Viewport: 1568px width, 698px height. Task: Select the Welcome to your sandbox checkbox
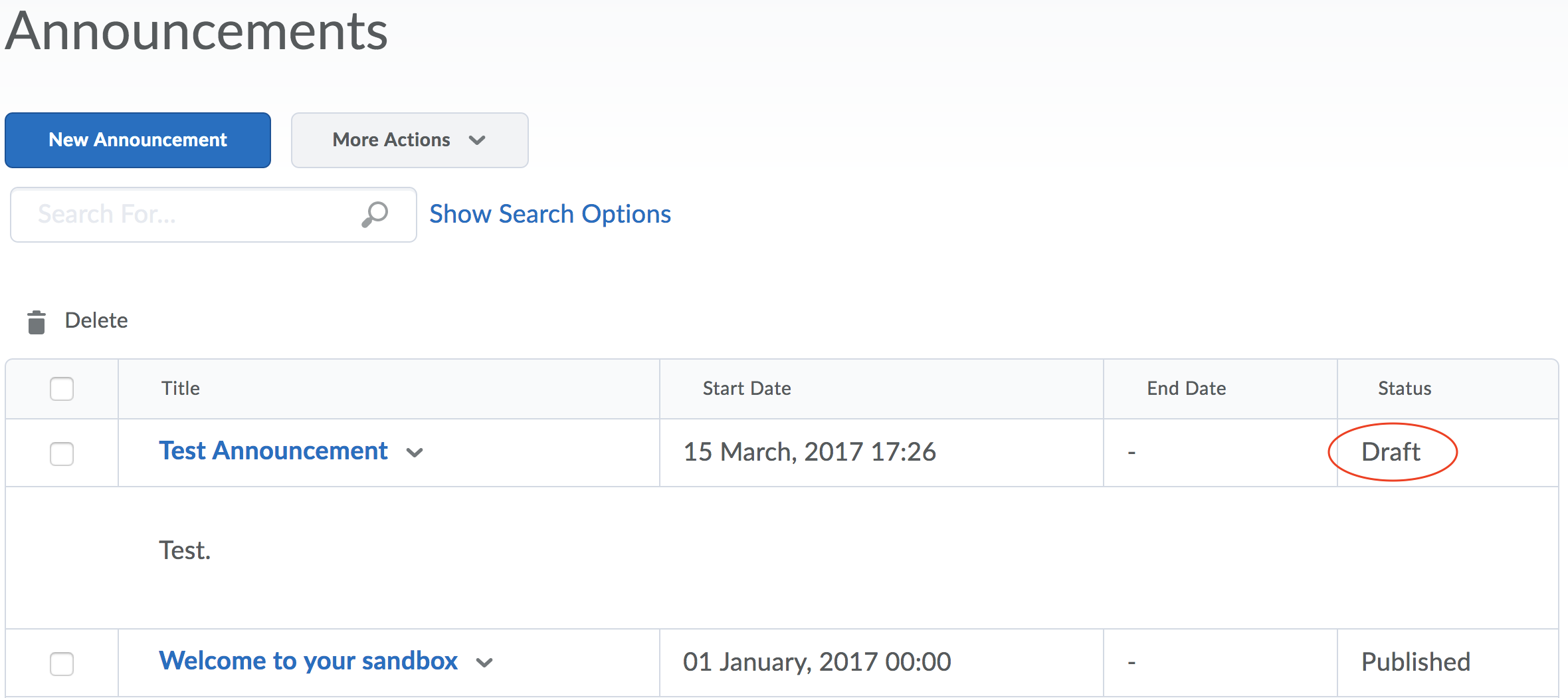pyautogui.click(x=62, y=663)
